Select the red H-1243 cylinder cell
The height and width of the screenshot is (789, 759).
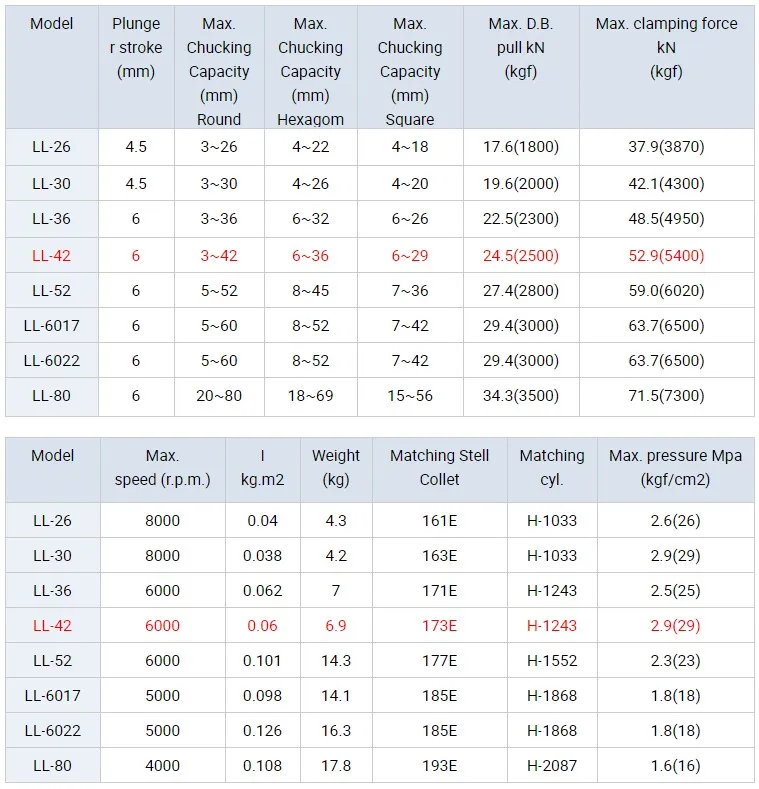tap(552, 625)
